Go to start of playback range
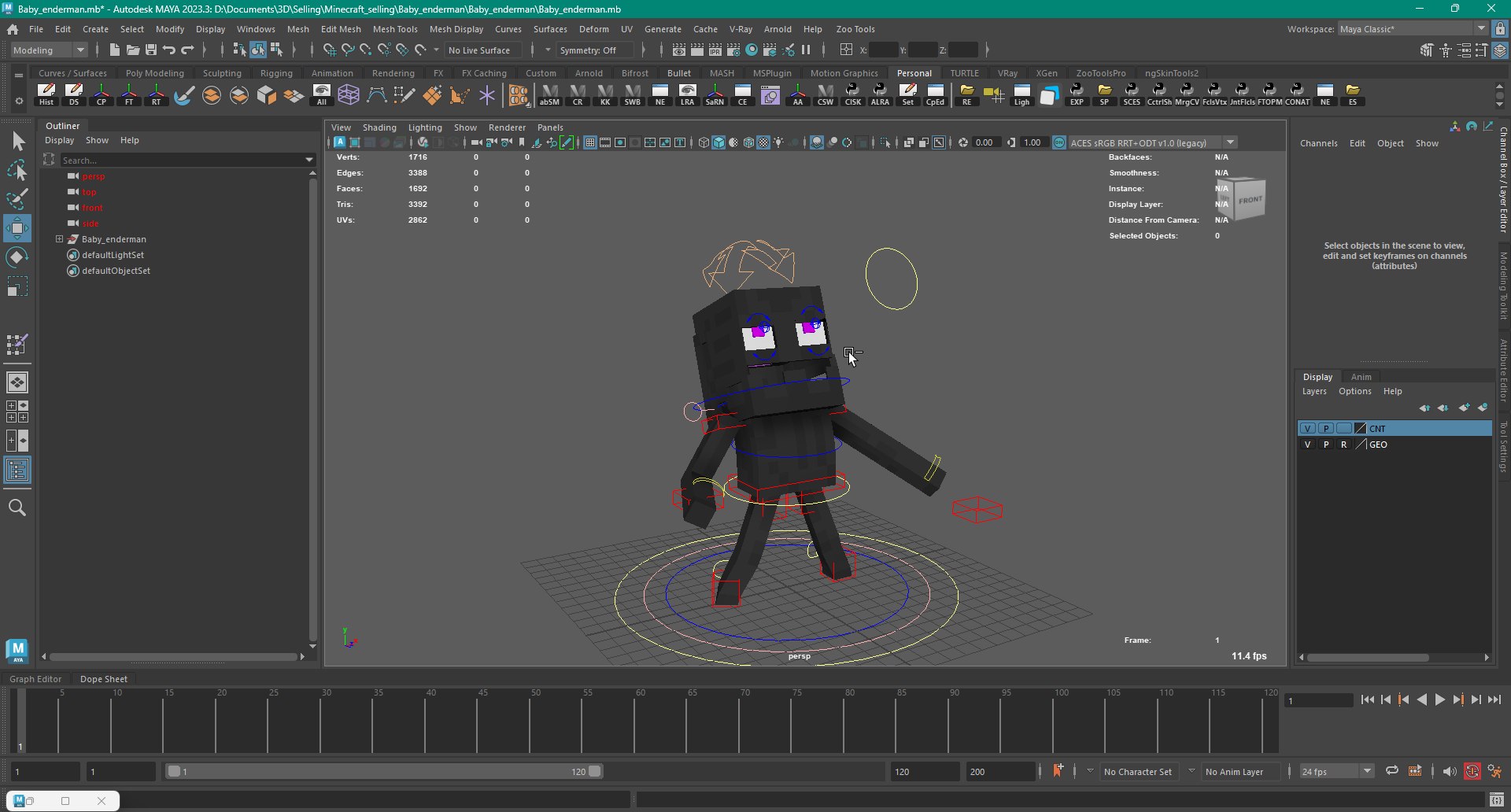The image size is (1511, 812). coord(1367,699)
